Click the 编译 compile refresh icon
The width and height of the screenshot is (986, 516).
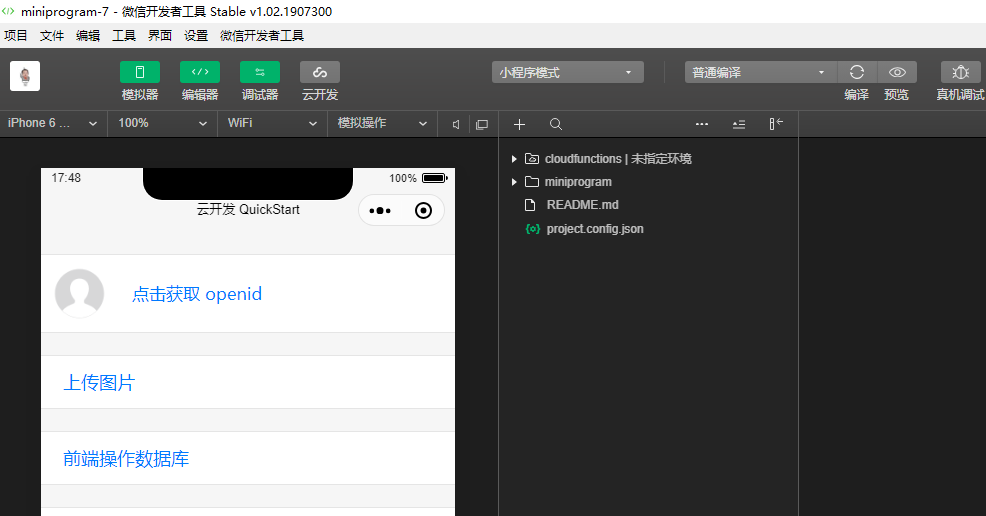tap(856, 72)
